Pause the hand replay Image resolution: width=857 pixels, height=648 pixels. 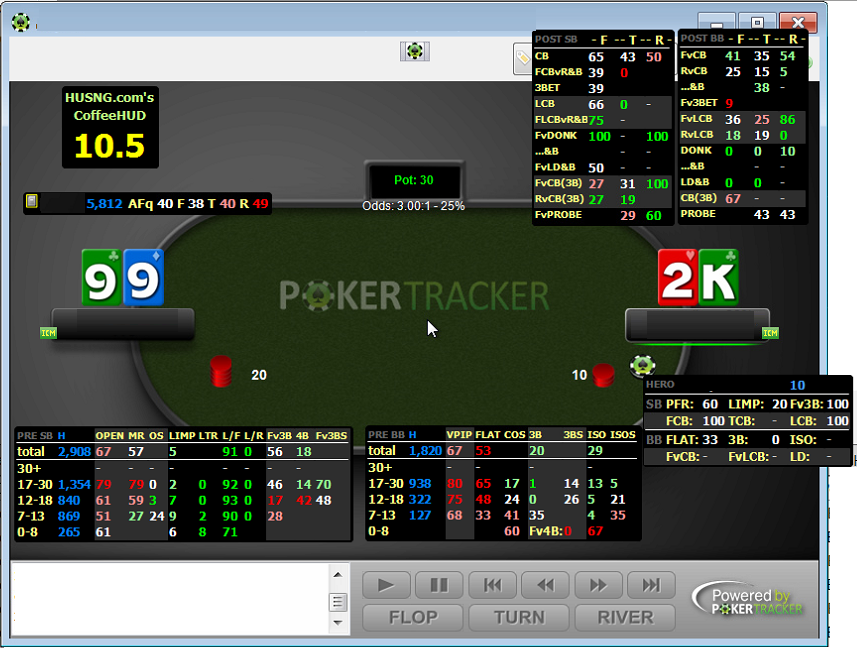tap(439, 585)
